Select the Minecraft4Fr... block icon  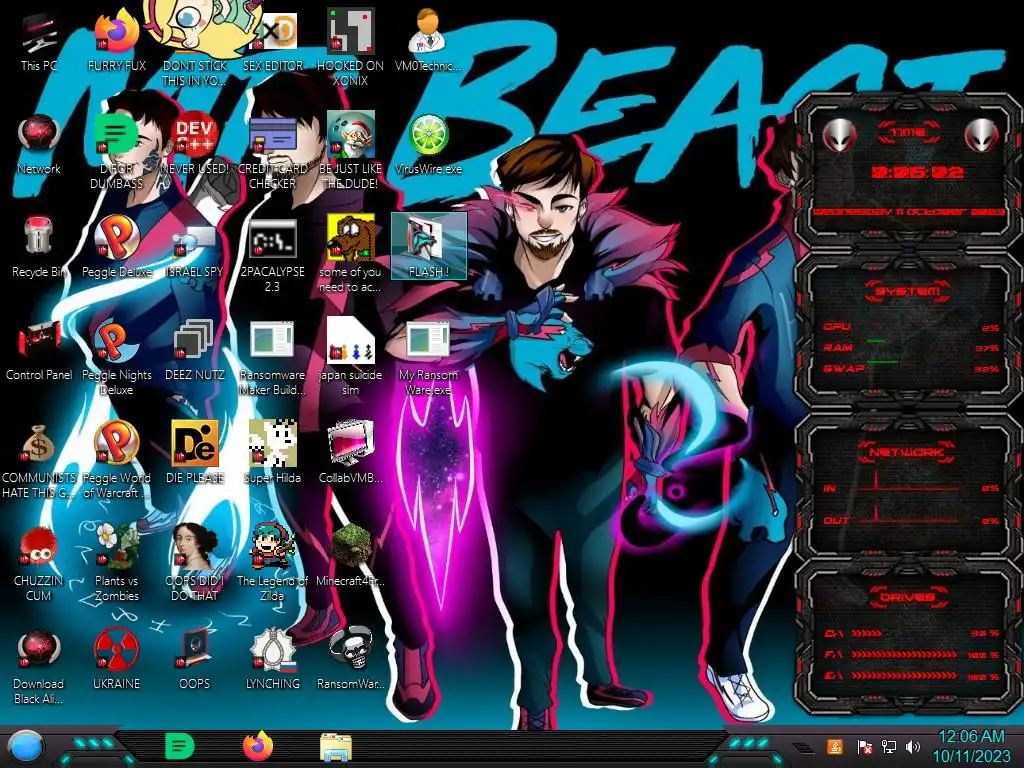pos(350,556)
